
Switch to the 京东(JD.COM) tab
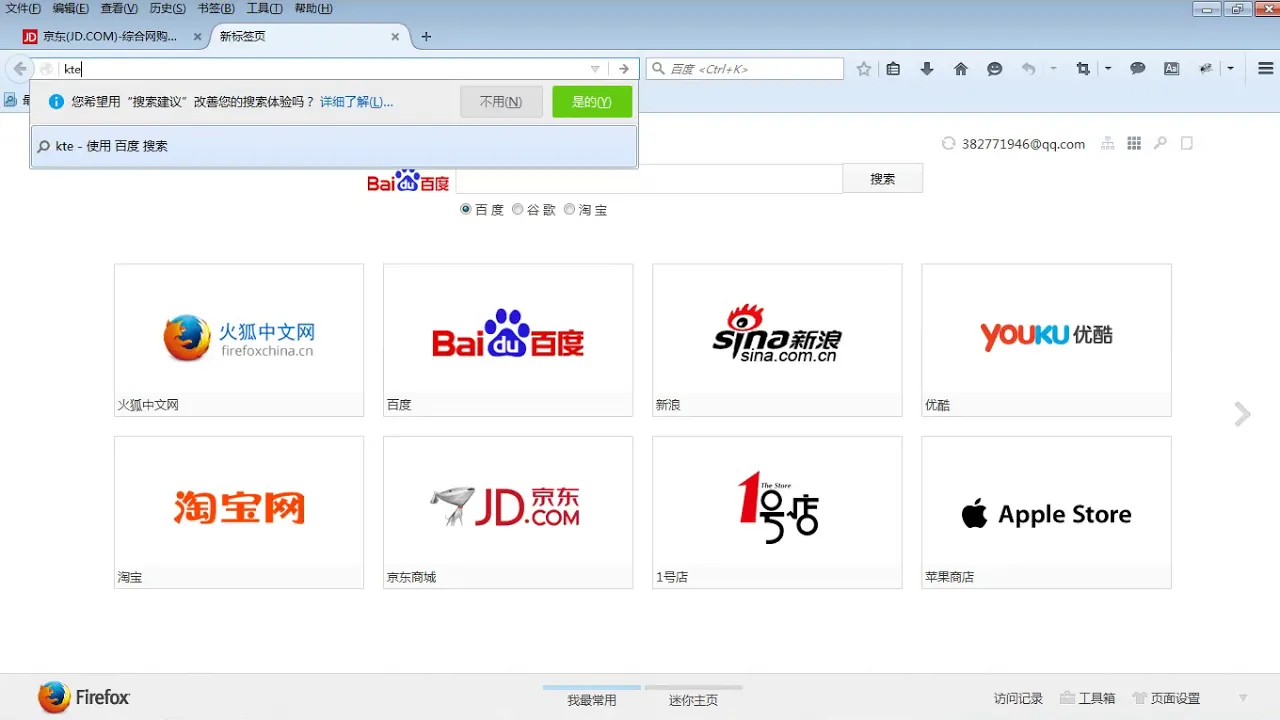pos(110,36)
